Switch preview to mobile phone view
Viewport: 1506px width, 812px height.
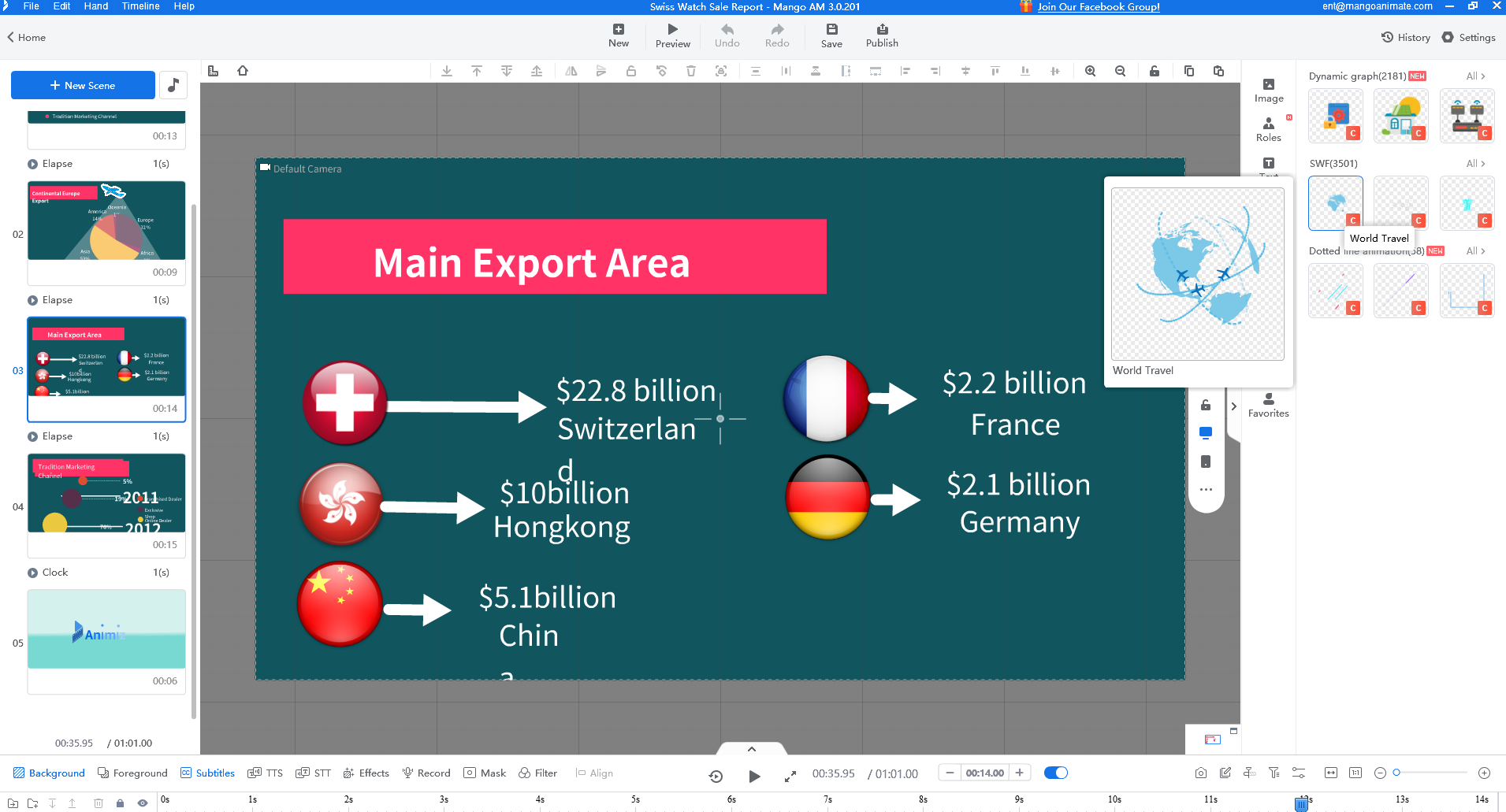click(x=1207, y=462)
